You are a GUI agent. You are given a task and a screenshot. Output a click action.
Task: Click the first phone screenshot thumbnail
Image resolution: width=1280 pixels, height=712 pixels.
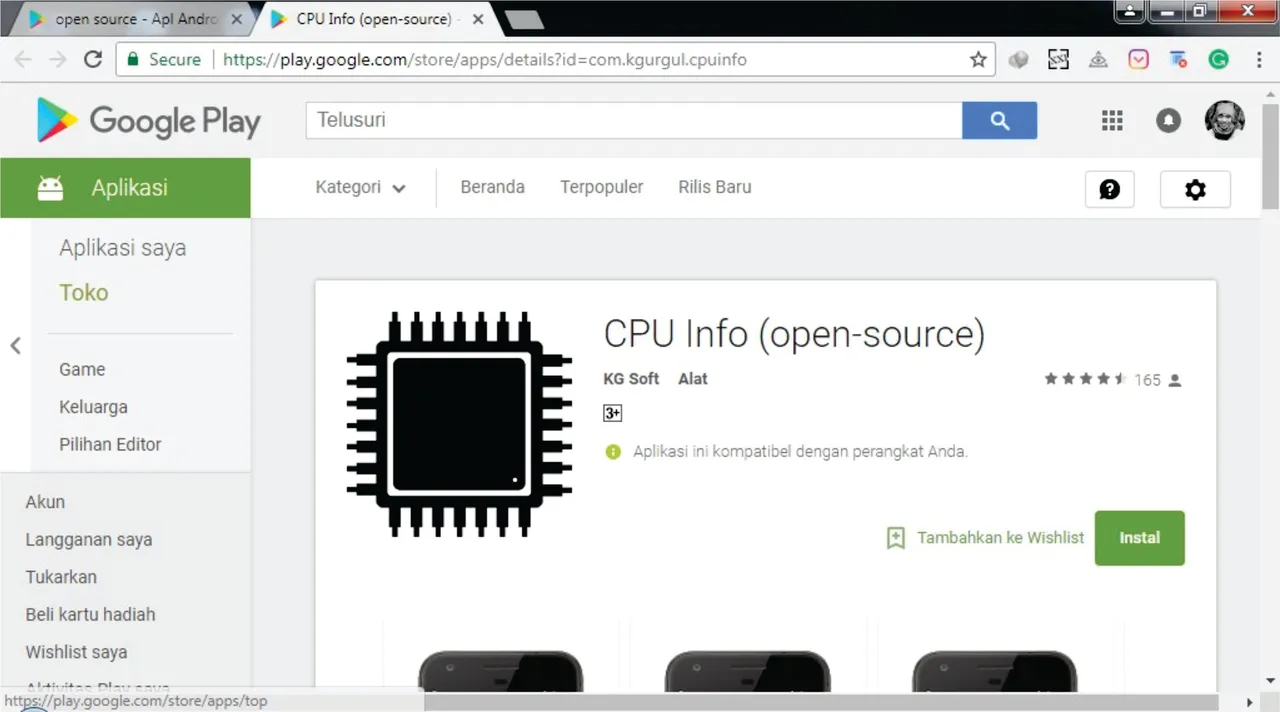coord(501,670)
